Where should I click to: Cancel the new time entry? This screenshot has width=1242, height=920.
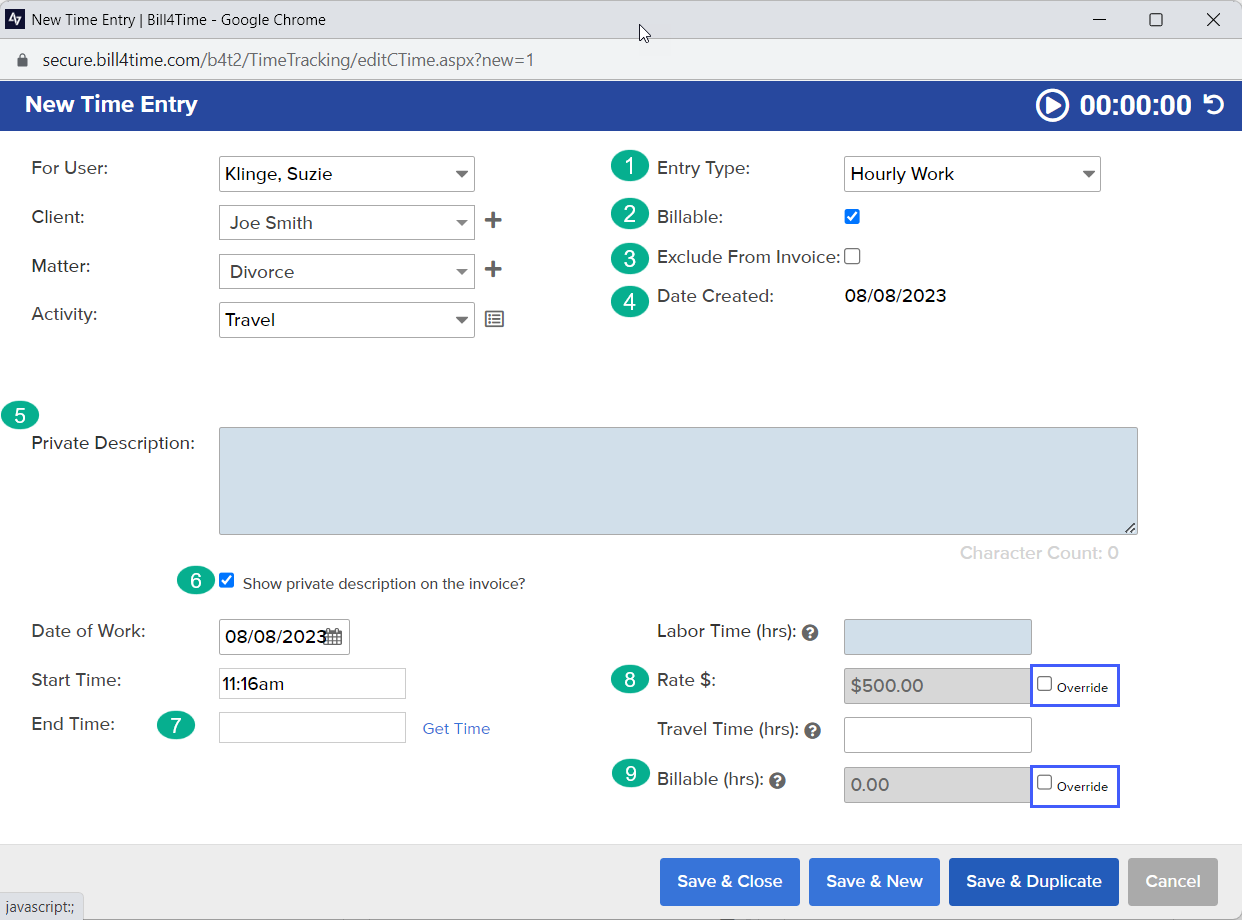(x=1173, y=882)
